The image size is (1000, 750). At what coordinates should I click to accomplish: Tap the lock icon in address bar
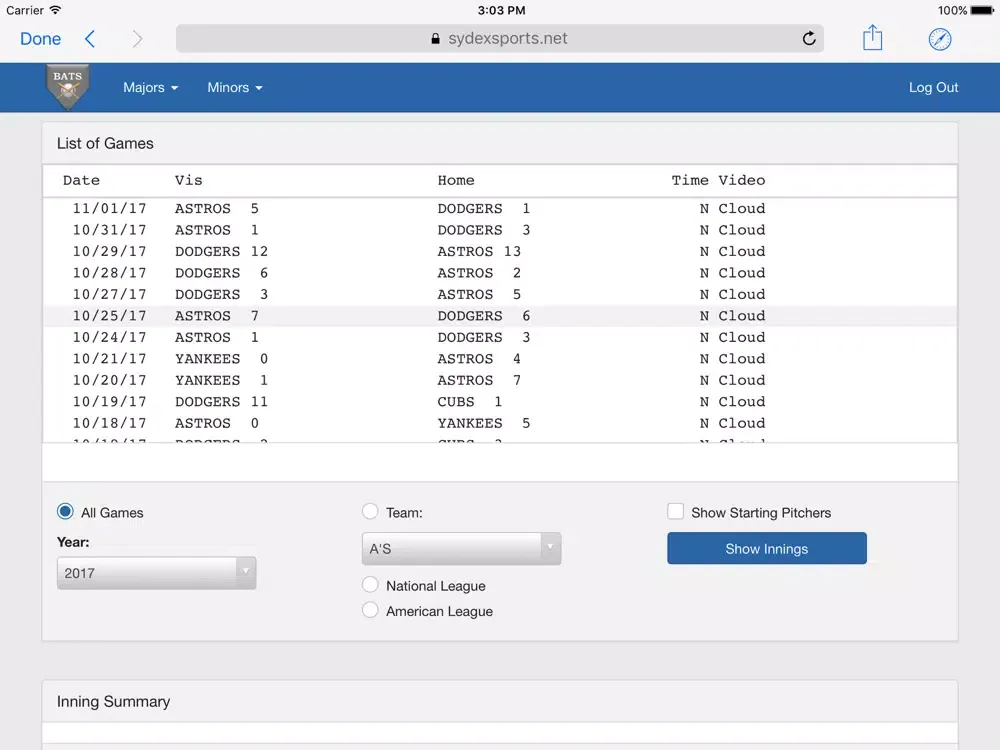tap(435, 38)
